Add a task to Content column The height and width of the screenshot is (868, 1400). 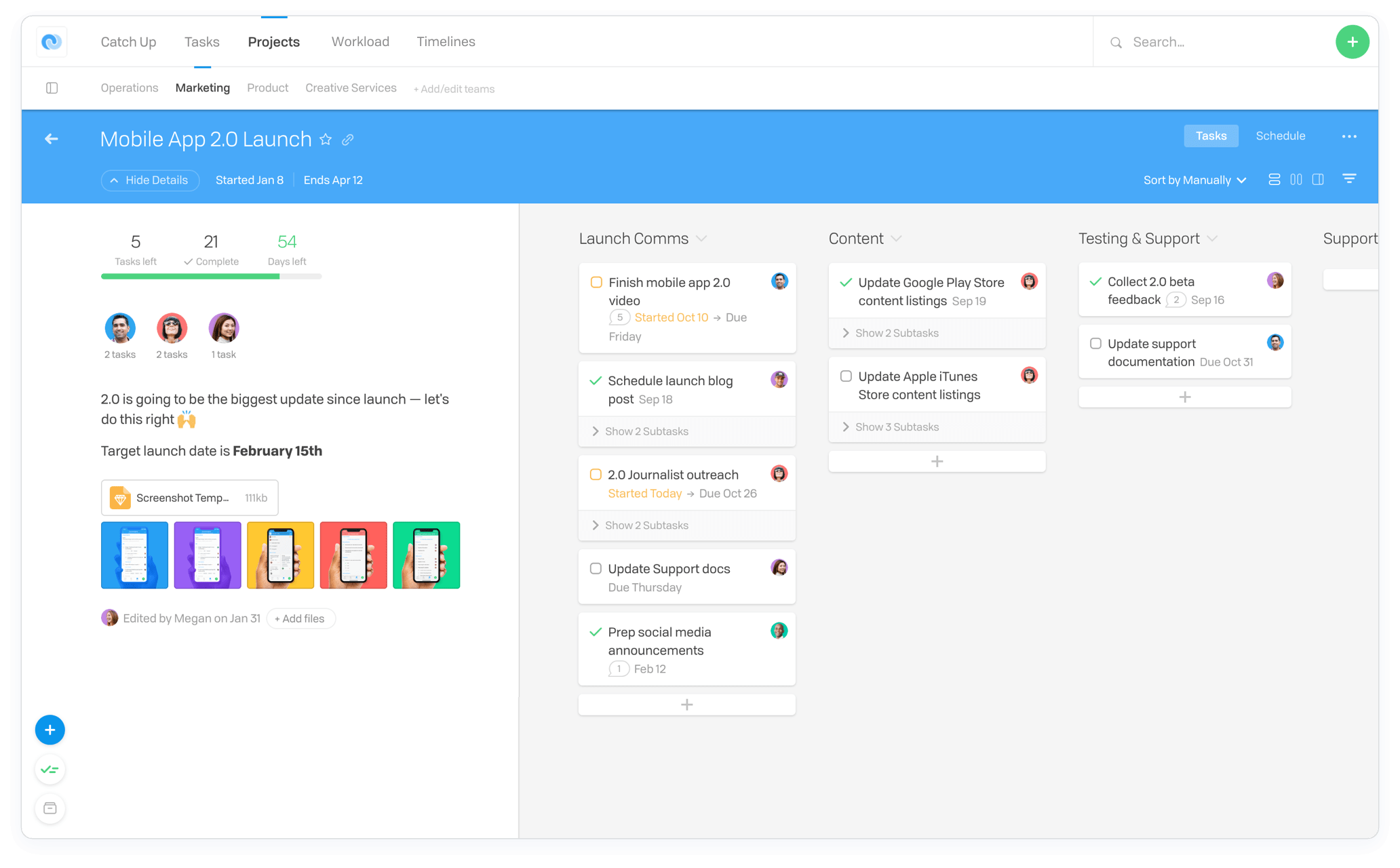pos(937,461)
